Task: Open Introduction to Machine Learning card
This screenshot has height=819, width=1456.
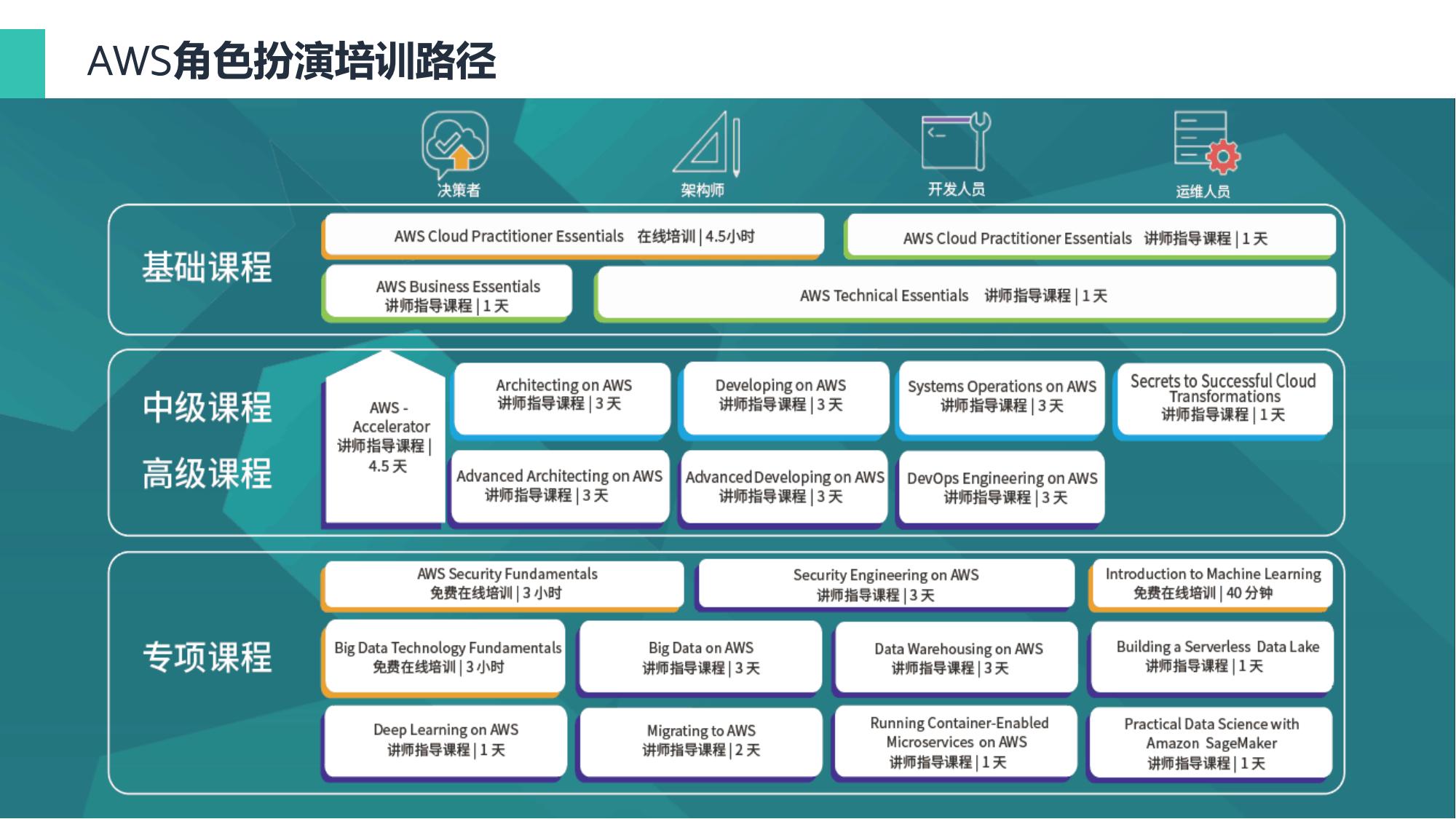Action: pos(1211,585)
